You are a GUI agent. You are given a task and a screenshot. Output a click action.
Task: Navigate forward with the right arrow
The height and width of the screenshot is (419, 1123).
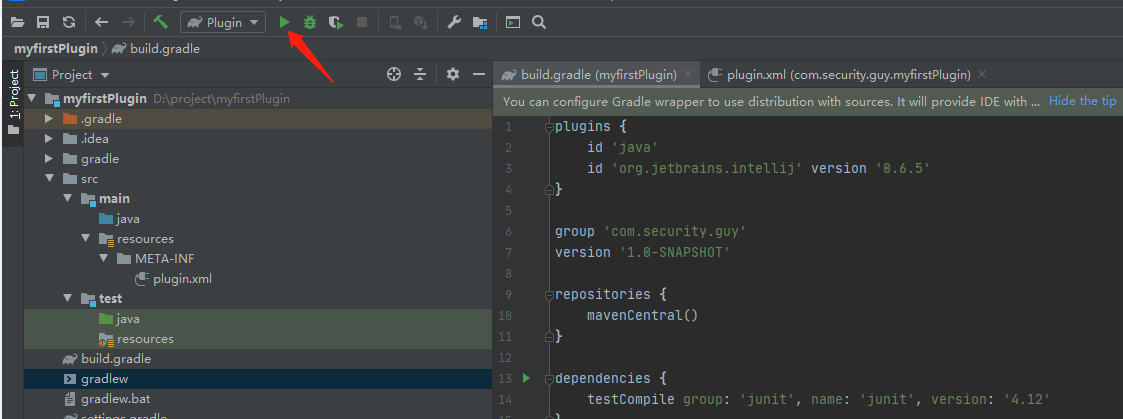click(128, 23)
